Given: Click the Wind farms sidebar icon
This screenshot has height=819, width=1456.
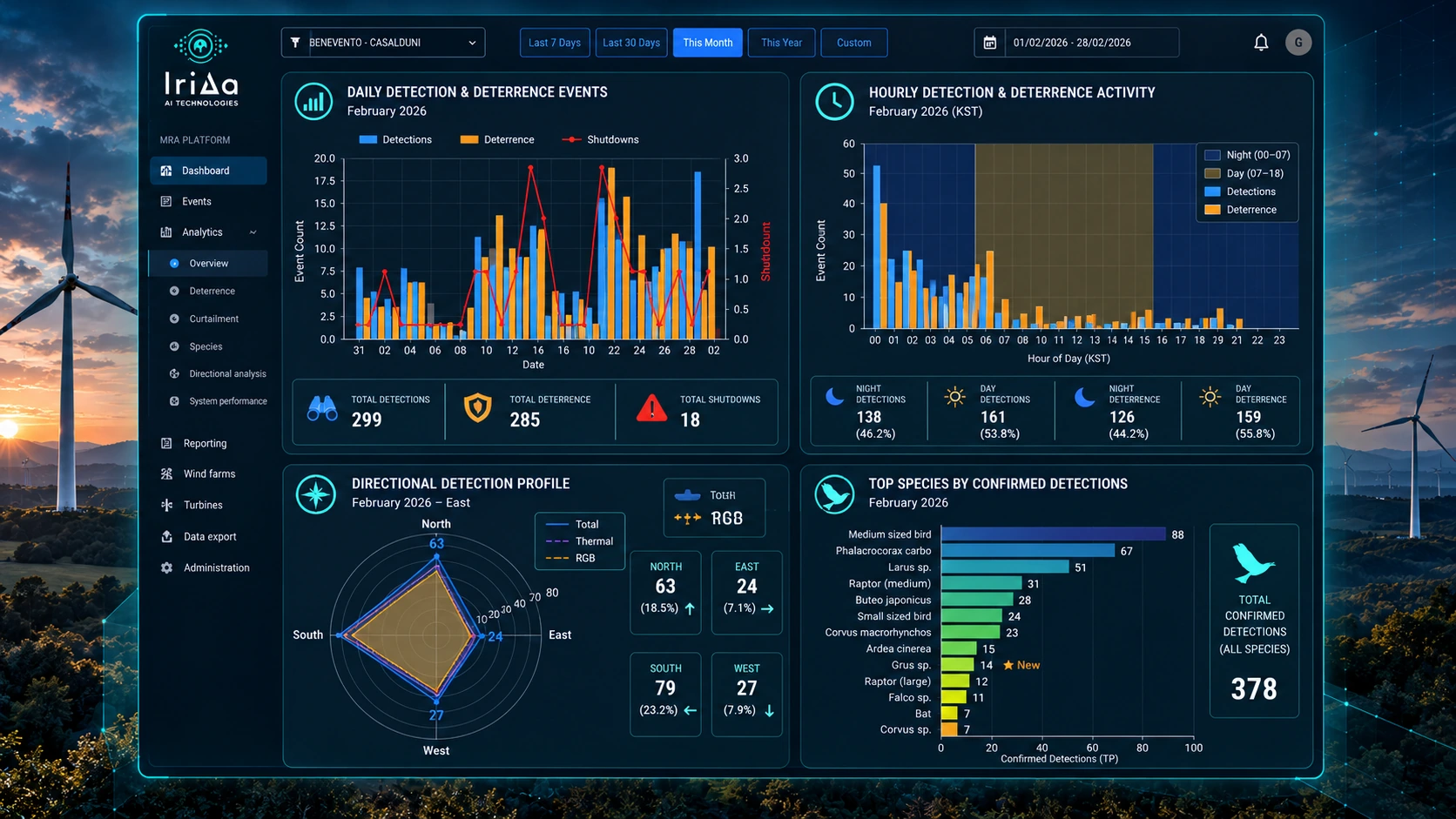Looking at the screenshot, I should [x=166, y=473].
